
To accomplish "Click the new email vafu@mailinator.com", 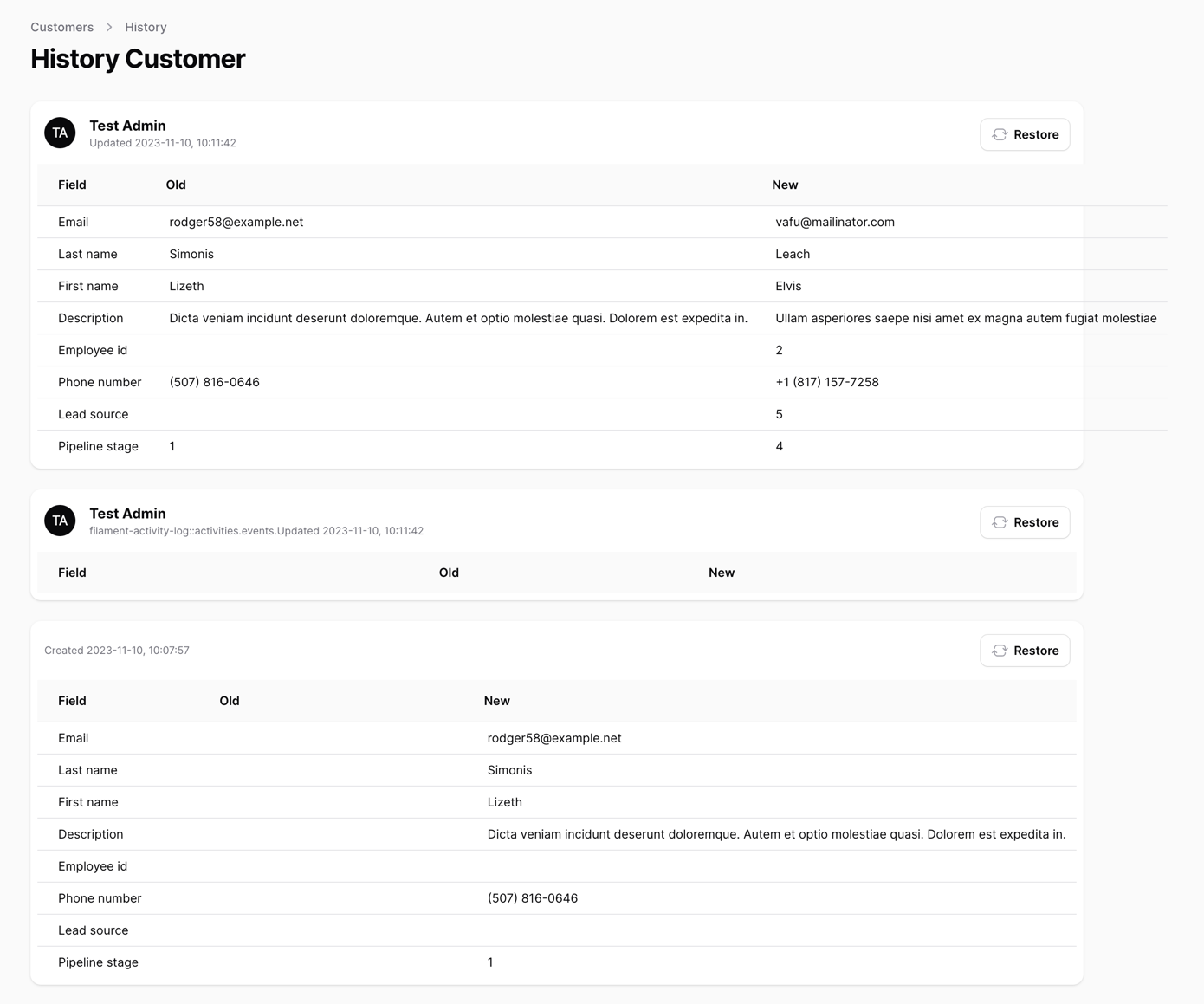I will tap(835, 222).
